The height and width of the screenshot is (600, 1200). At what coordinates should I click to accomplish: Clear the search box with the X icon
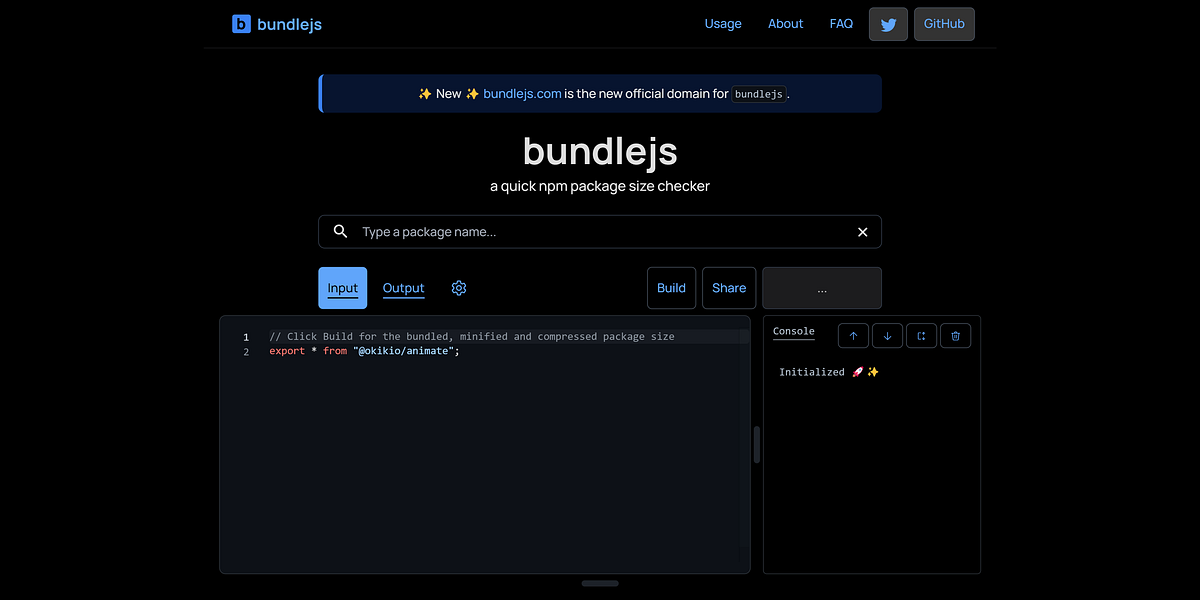click(862, 231)
